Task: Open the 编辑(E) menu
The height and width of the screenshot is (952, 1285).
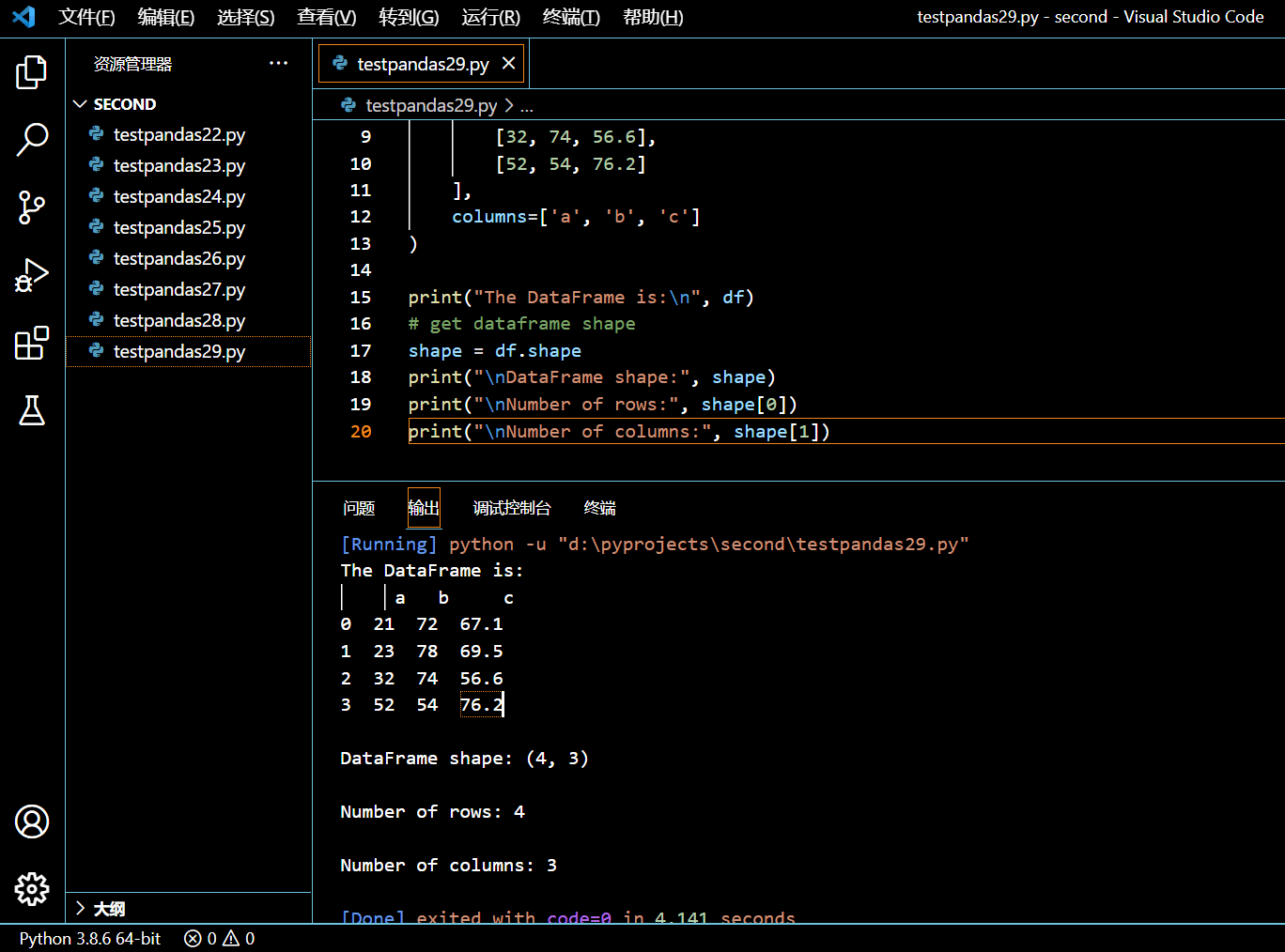Action: pyautogui.click(x=166, y=17)
